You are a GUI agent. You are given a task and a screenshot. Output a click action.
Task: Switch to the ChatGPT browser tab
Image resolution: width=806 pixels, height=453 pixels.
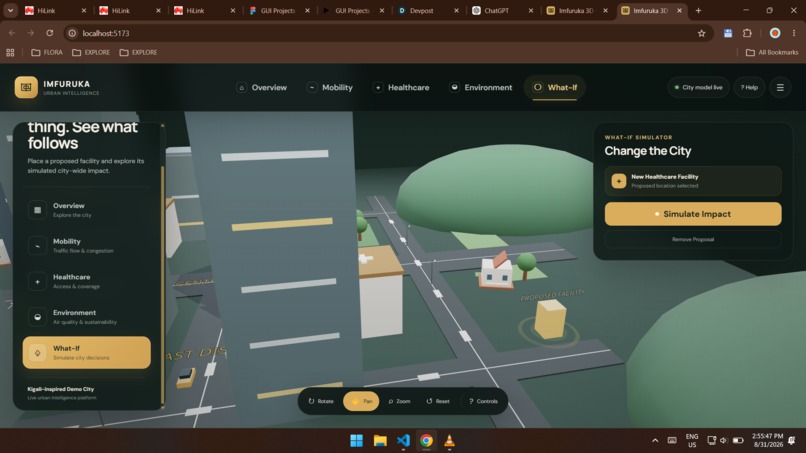coord(502,10)
